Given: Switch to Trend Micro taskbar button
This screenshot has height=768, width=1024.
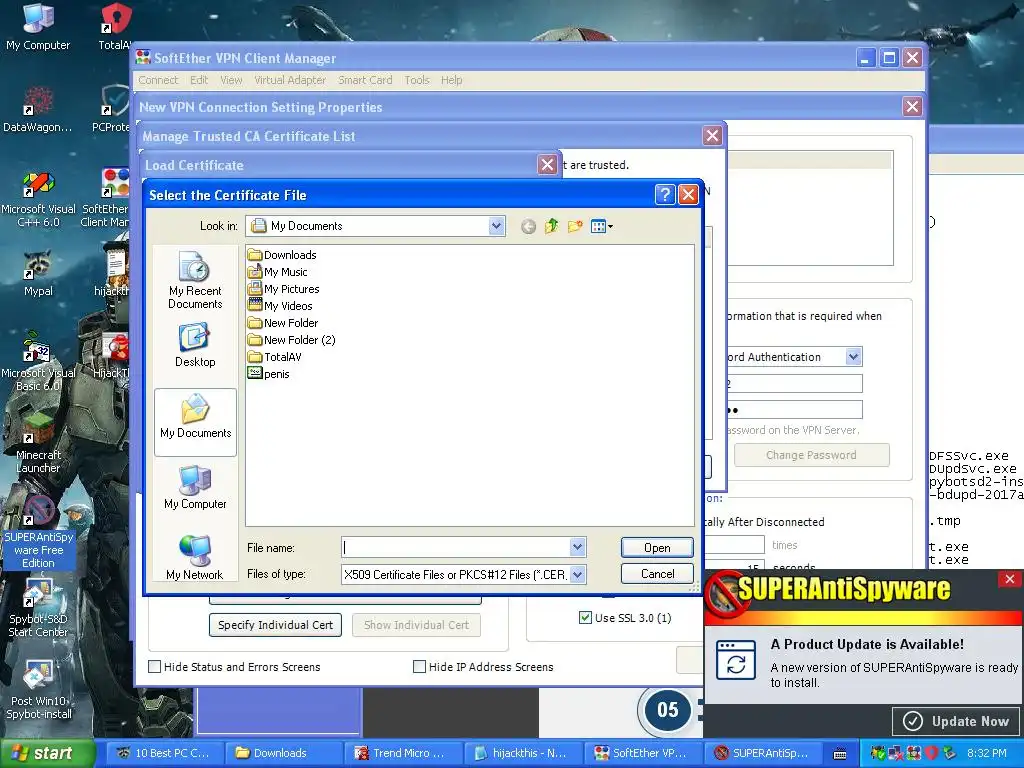Looking at the screenshot, I should [x=402, y=753].
